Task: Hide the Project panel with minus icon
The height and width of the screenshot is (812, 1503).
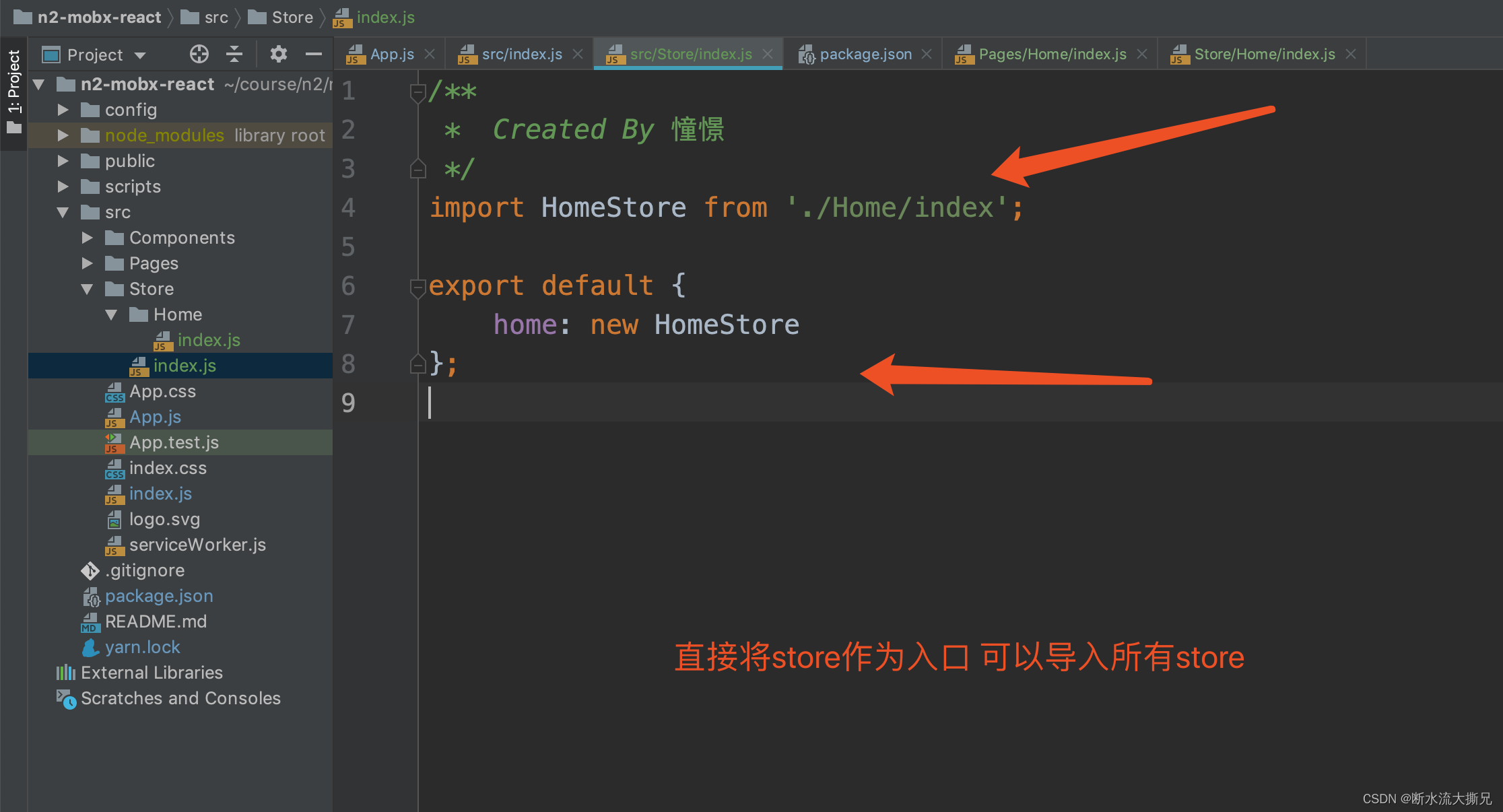Action: tap(314, 54)
